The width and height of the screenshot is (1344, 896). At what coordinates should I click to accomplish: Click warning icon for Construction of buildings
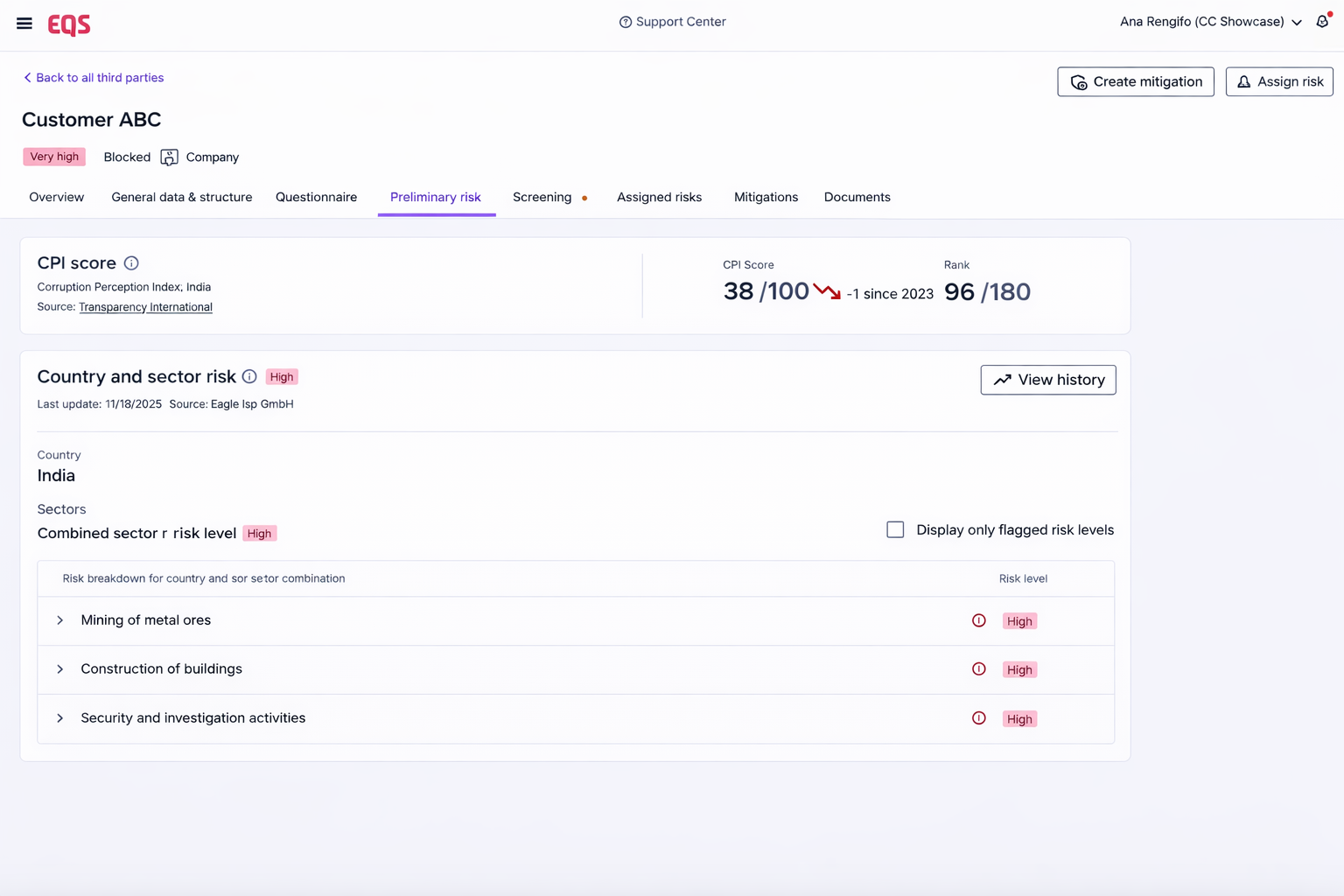979,669
